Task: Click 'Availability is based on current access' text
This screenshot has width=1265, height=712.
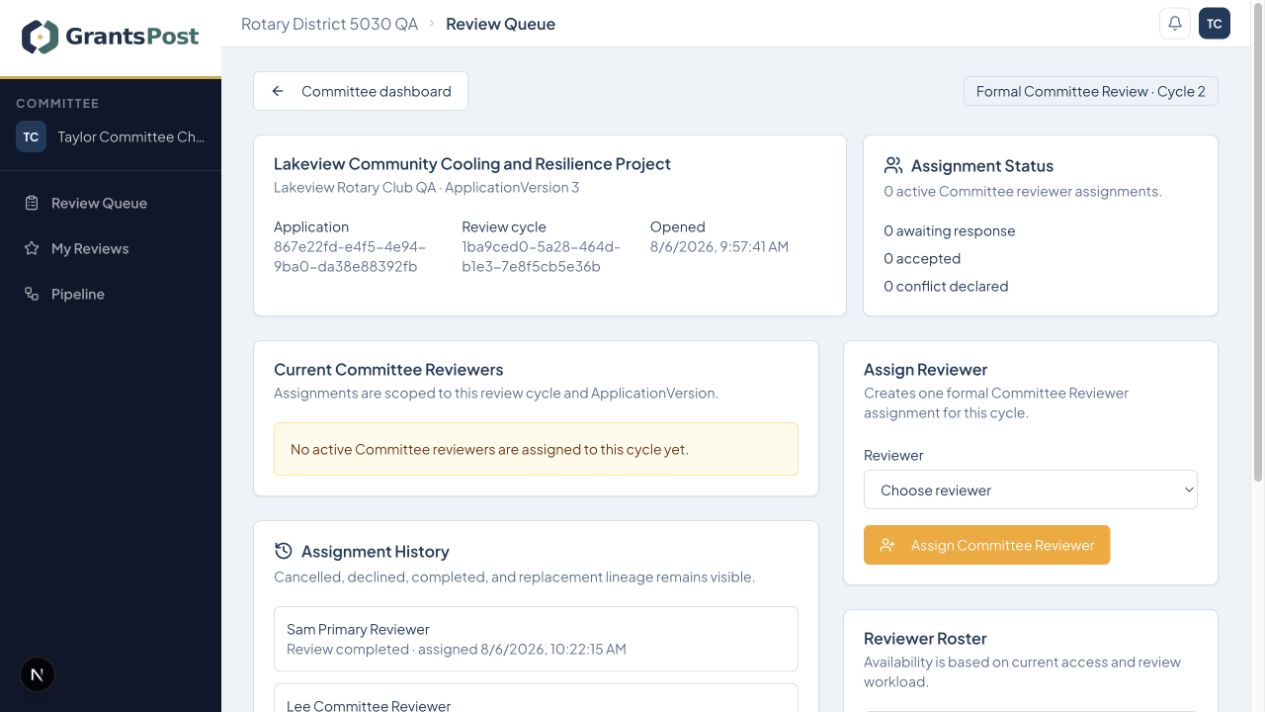Action: [1022, 672]
